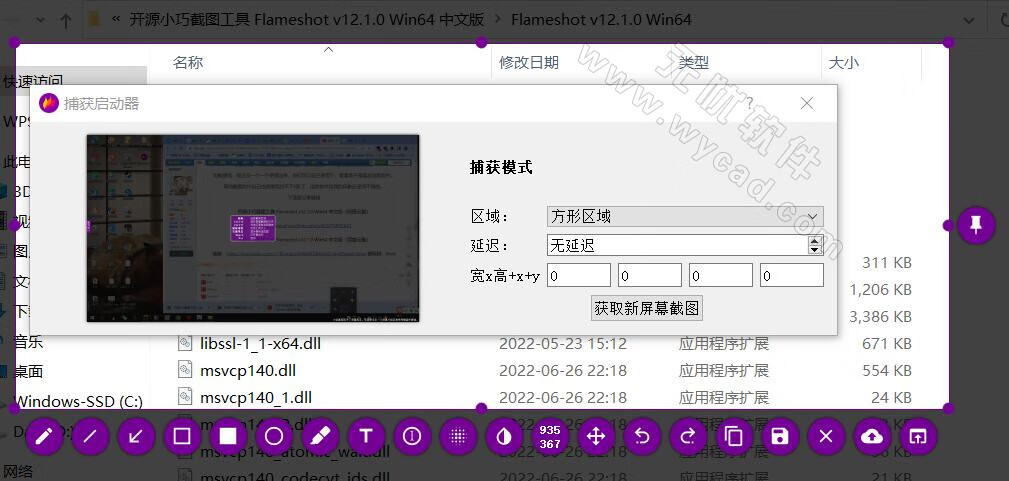Copy the selection to clipboard
This screenshot has height=481, width=1009.
click(734, 436)
